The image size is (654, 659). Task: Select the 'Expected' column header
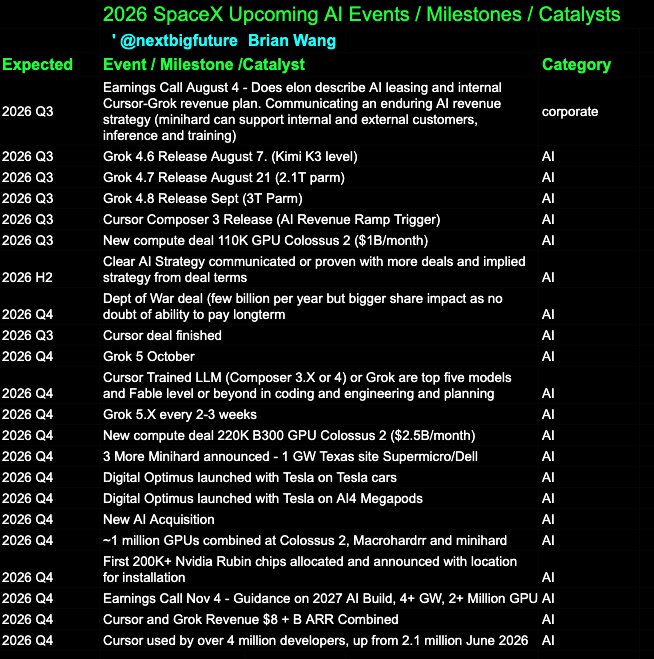[37, 65]
